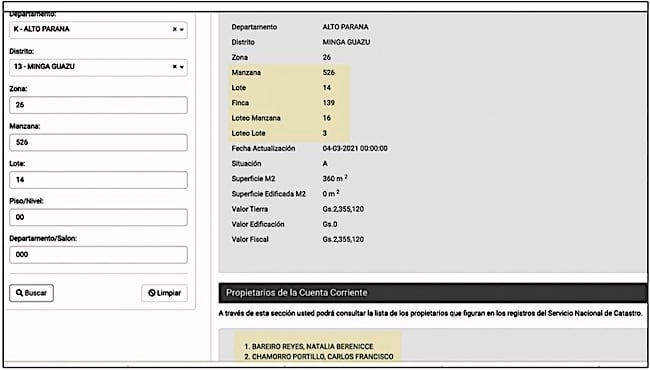Image resolution: width=650 pixels, height=370 pixels.
Task: Click the Zona input field
Action: pyautogui.click(x=98, y=105)
